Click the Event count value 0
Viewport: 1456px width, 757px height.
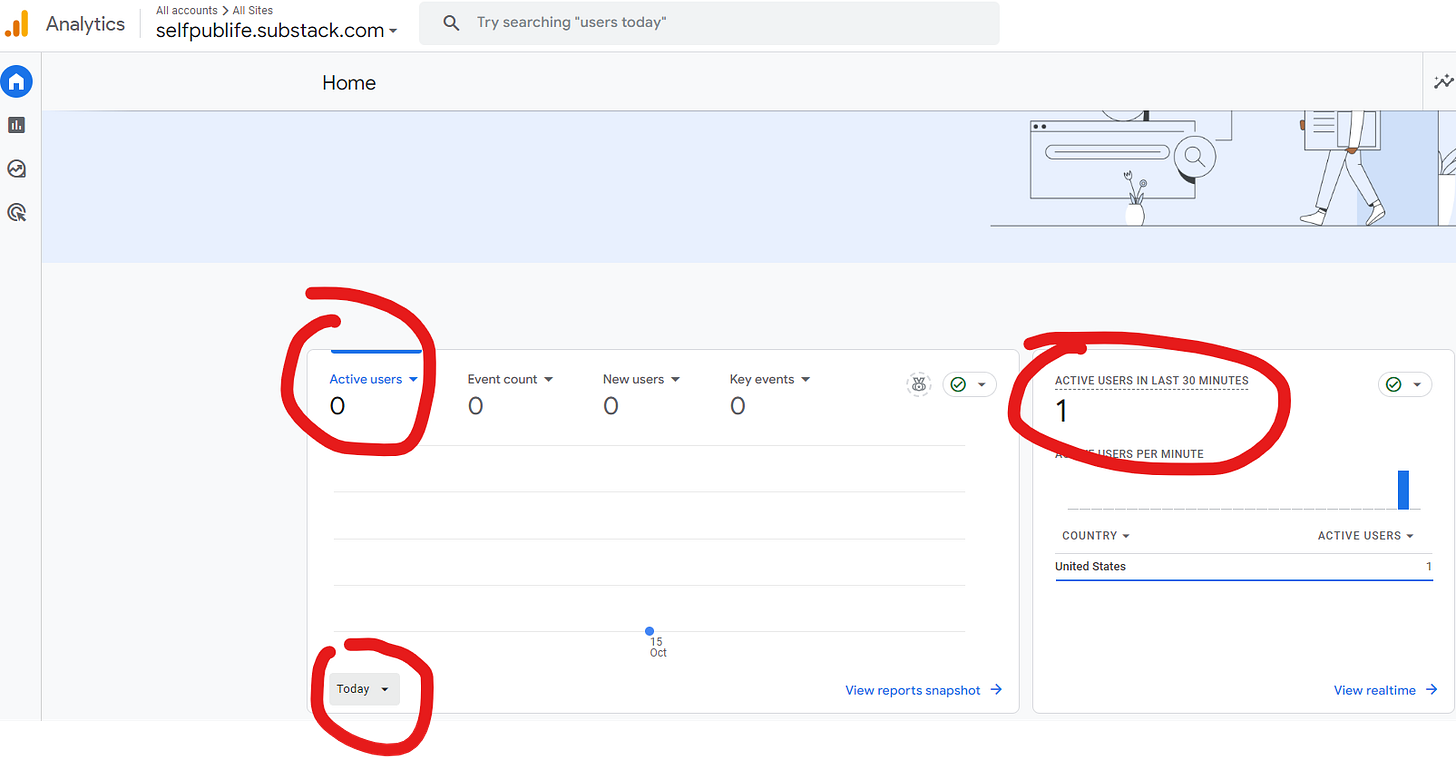coord(476,406)
